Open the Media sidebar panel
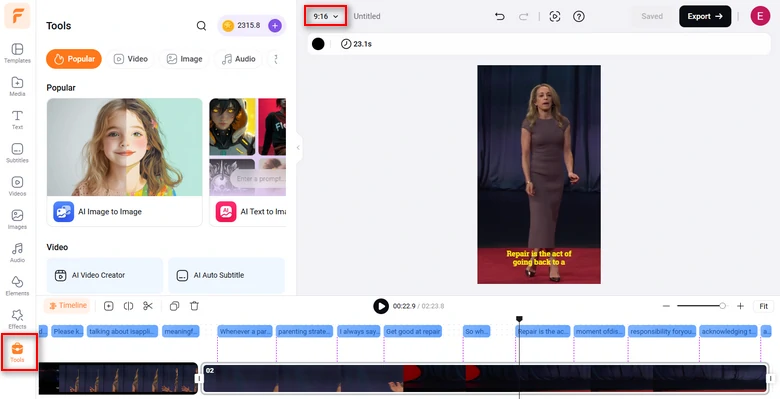 coord(17,87)
